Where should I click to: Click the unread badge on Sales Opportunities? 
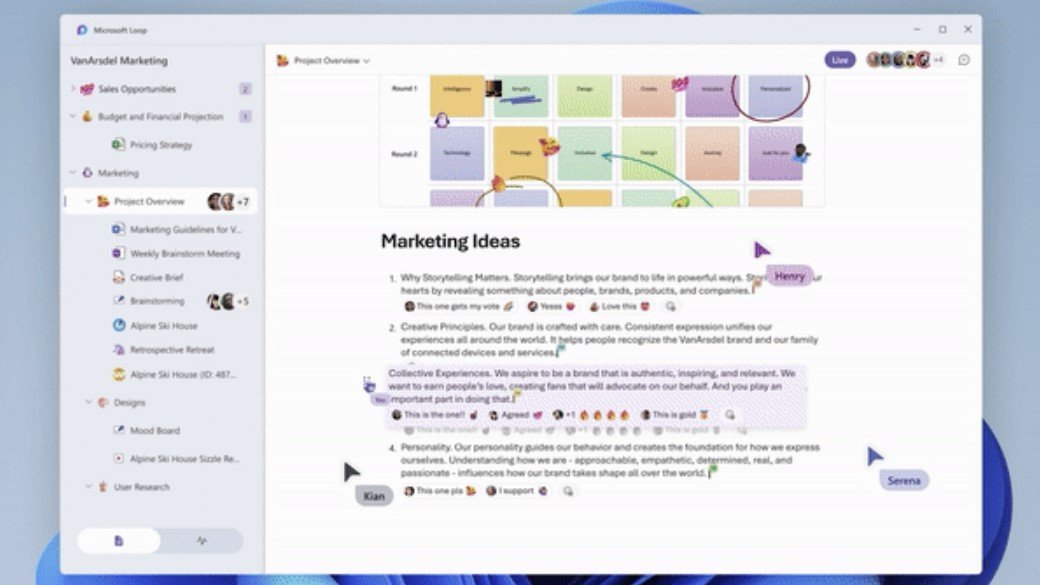[245, 89]
